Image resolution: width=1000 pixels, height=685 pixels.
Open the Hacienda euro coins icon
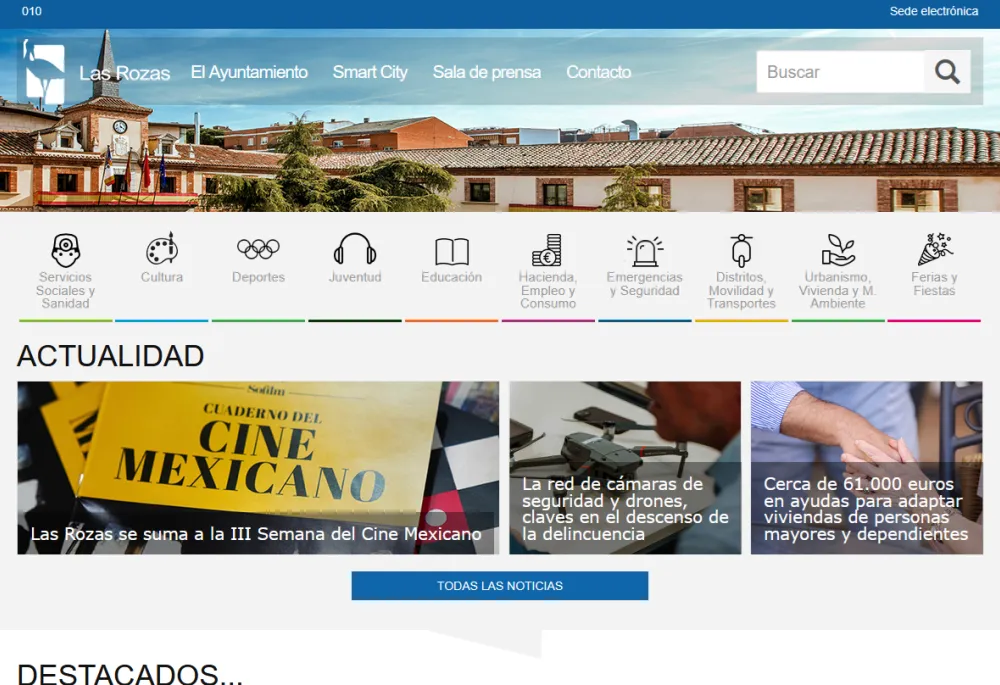[548, 250]
